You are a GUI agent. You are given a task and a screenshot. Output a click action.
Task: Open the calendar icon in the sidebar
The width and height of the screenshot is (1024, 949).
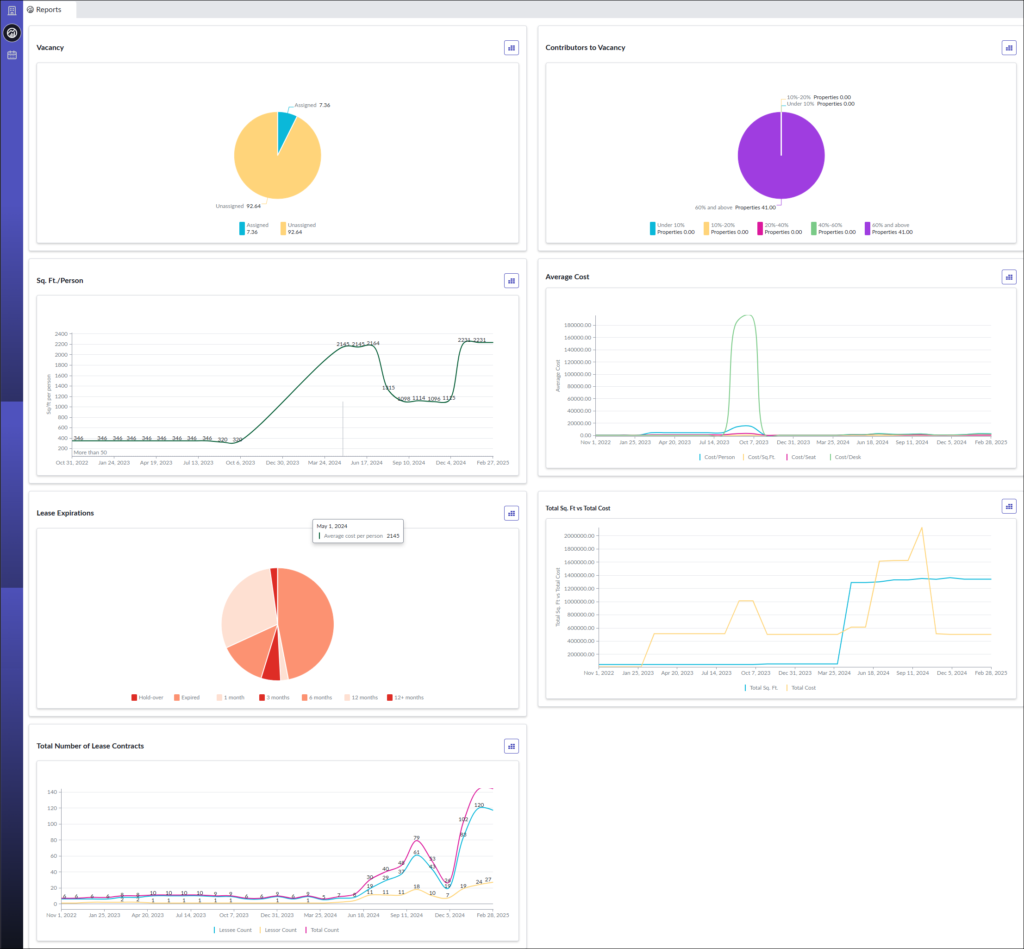[12, 54]
